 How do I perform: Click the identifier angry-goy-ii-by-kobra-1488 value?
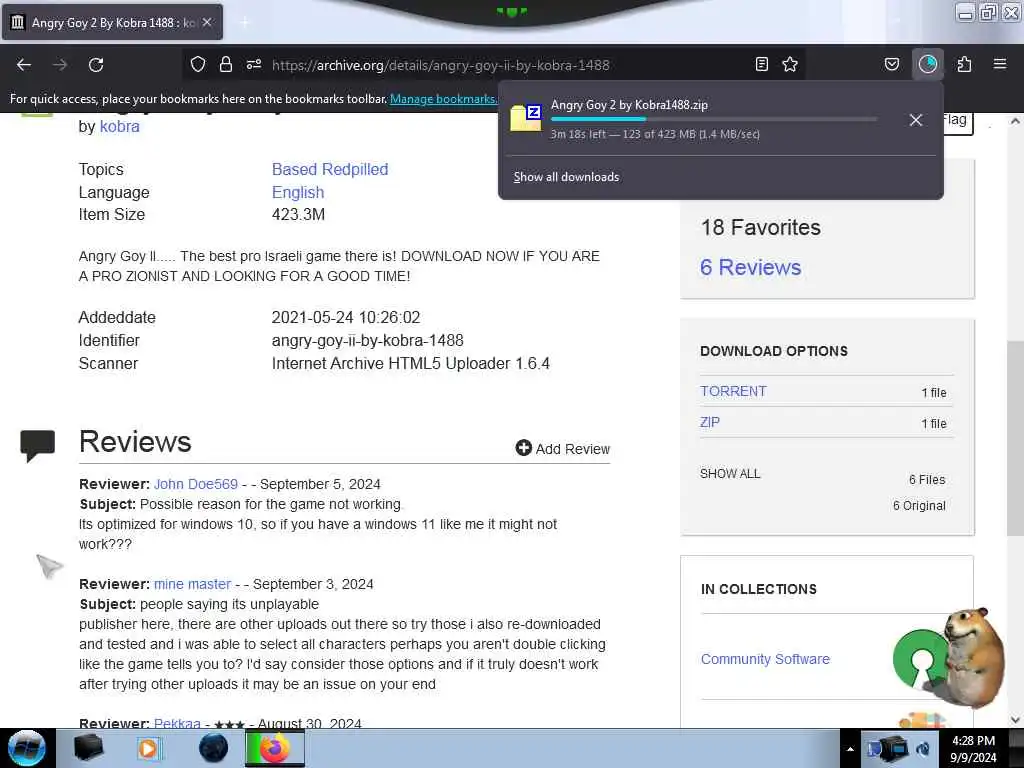367,340
